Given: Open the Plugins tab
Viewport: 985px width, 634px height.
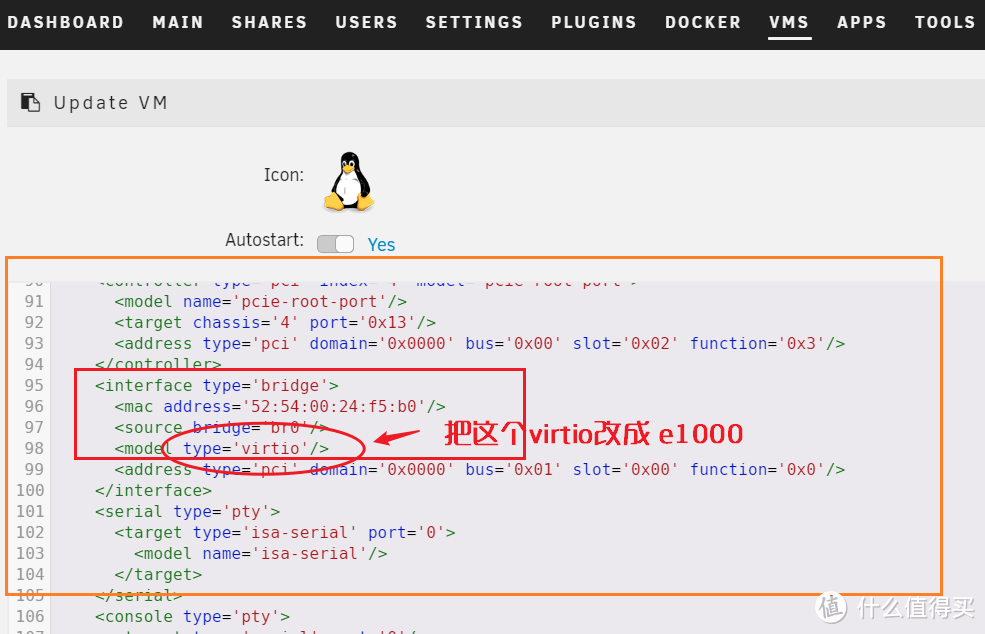Looking at the screenshot, I should tap(593, 22).
